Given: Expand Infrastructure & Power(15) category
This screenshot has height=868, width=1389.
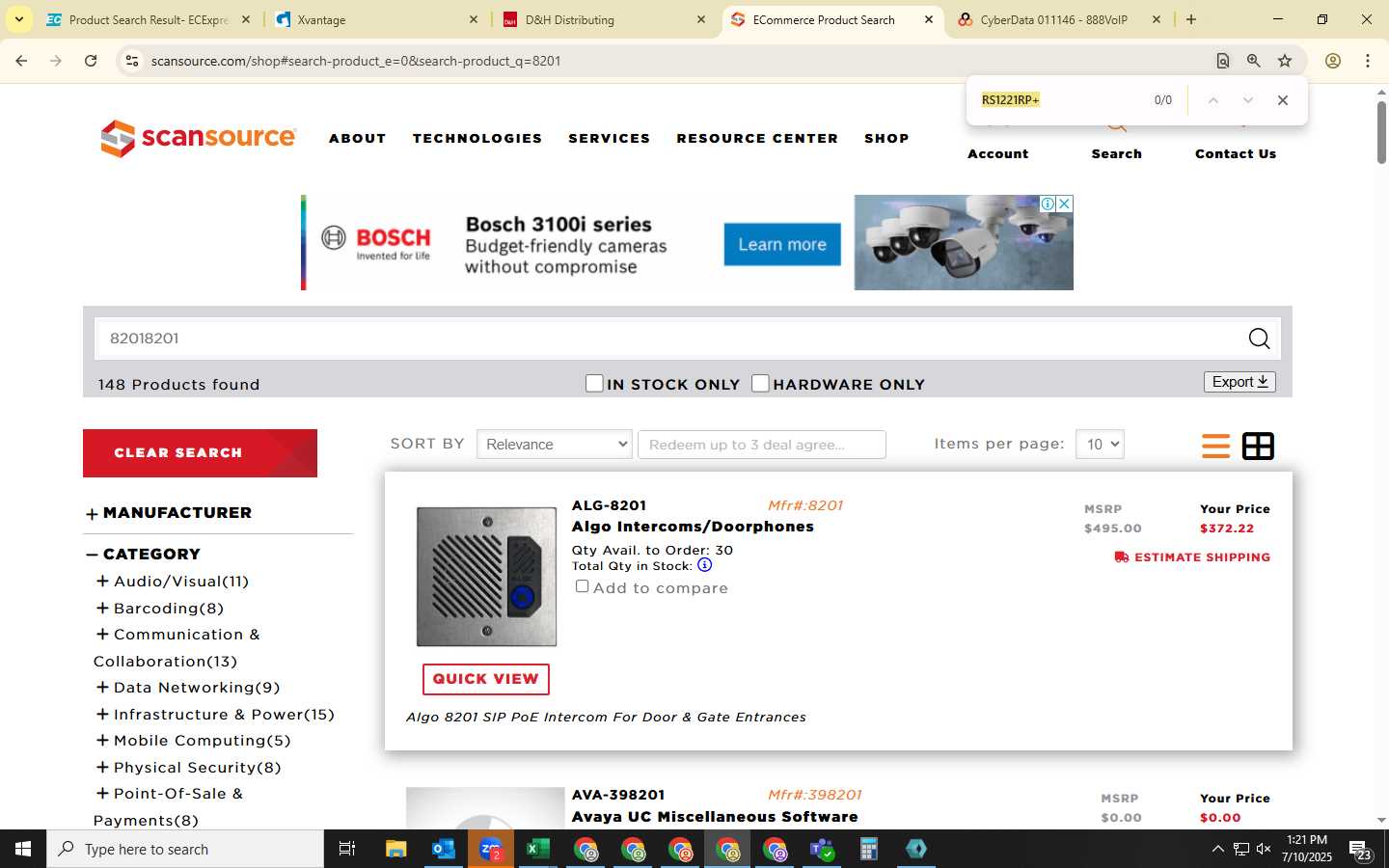Looking at the screenshot, I should [102, 714].
